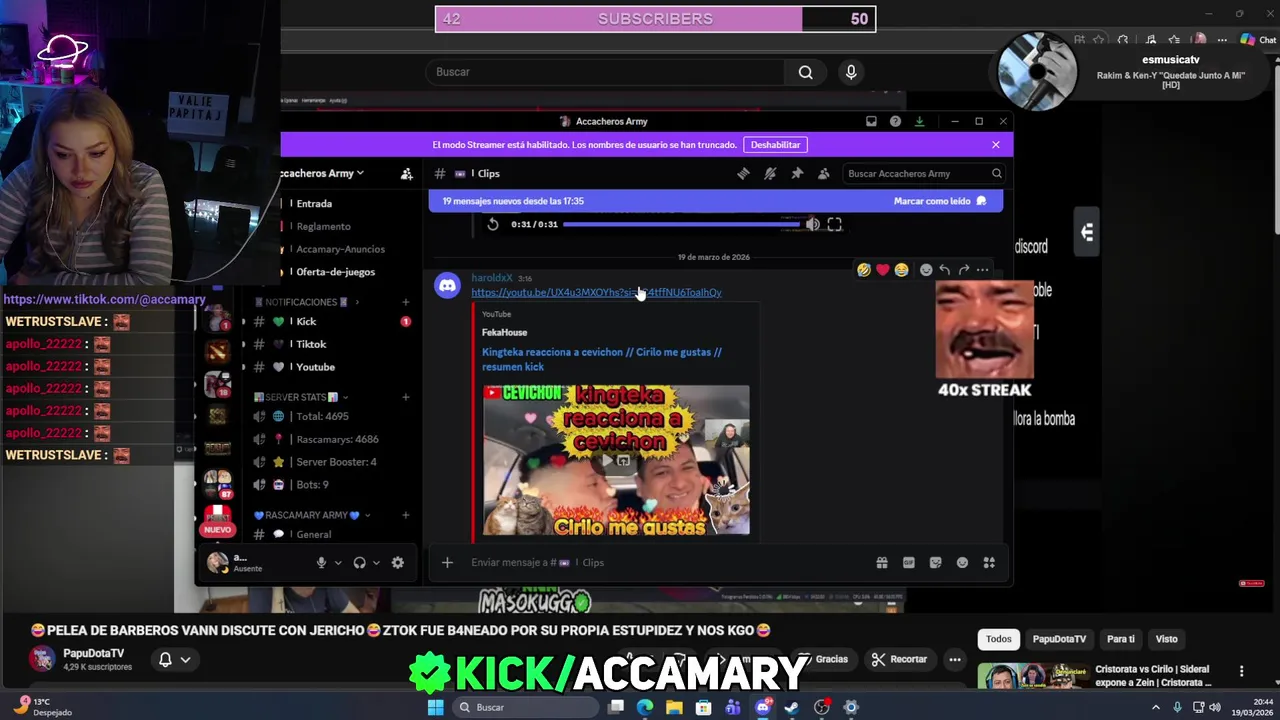This screenshot has height=720, width=1280.
Task: Expand Accacheros Army server name dropdown
Action: point(360,173)
